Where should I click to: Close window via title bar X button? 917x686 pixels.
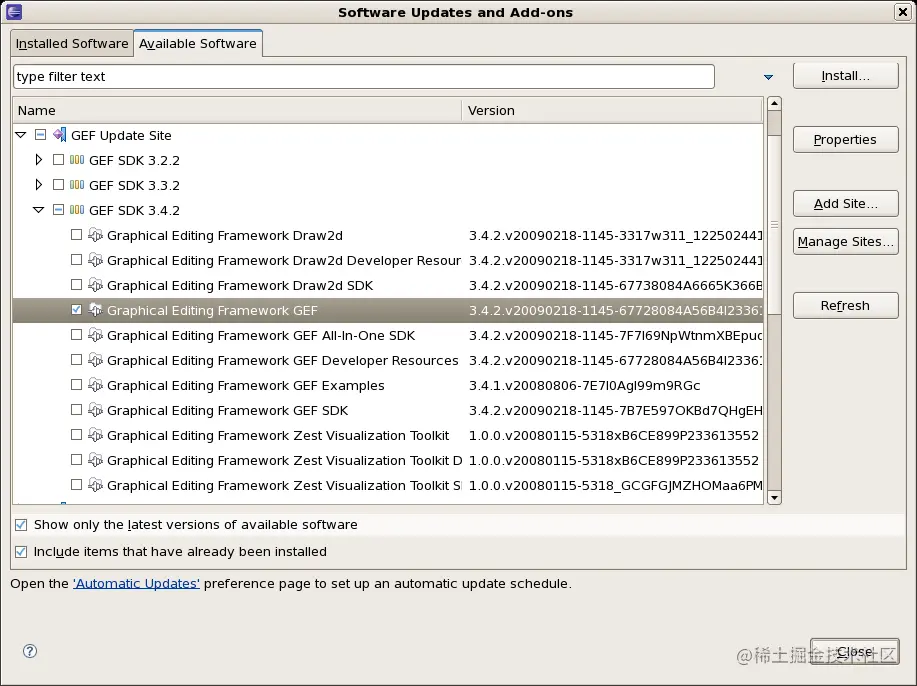[x=902, y=12]
